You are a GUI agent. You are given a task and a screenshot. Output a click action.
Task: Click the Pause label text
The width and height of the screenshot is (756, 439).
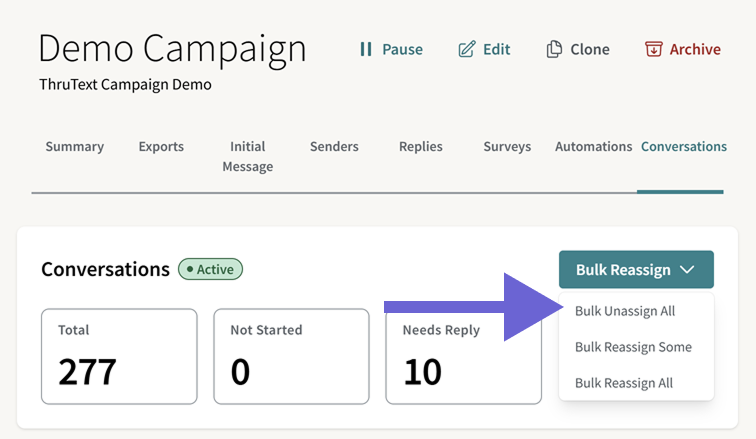click(x=403, y=49)
